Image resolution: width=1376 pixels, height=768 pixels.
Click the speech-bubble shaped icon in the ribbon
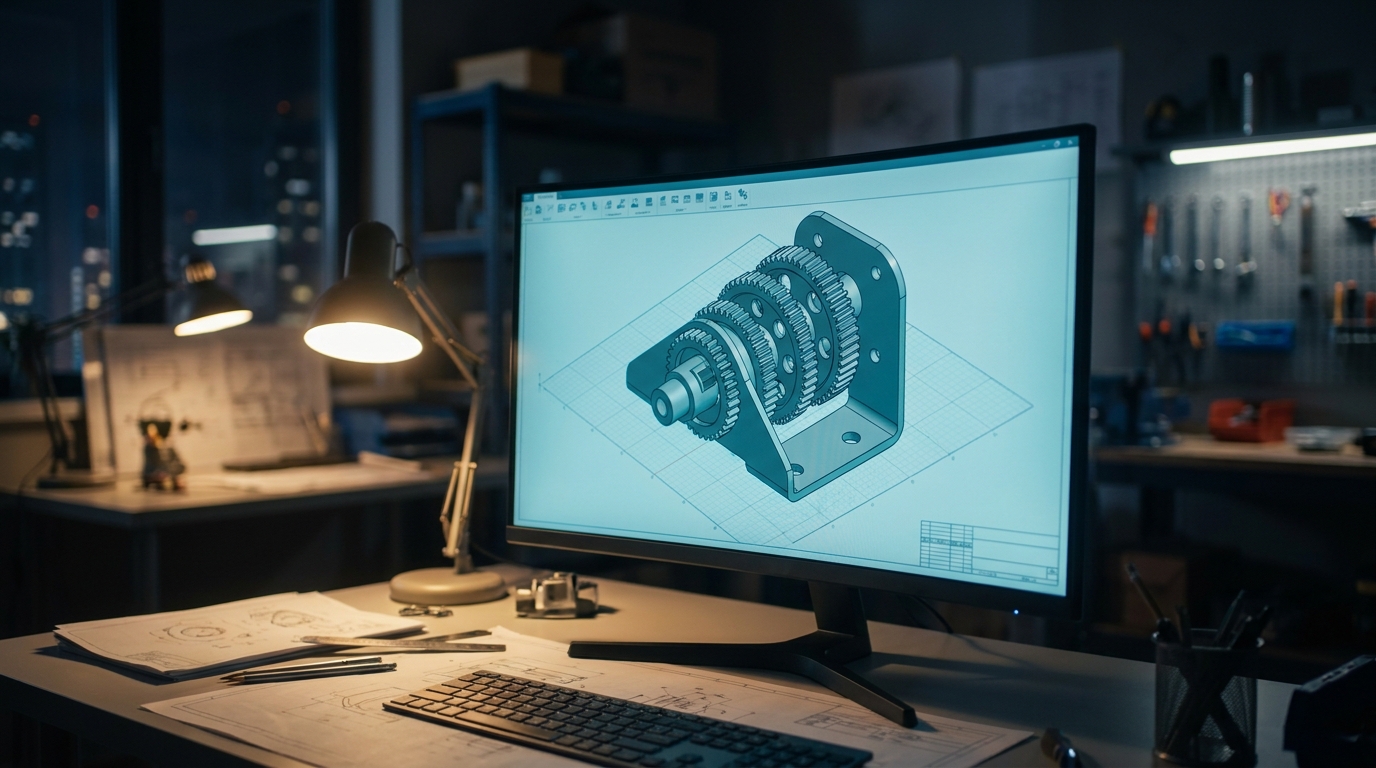click(x=573, y=207)
